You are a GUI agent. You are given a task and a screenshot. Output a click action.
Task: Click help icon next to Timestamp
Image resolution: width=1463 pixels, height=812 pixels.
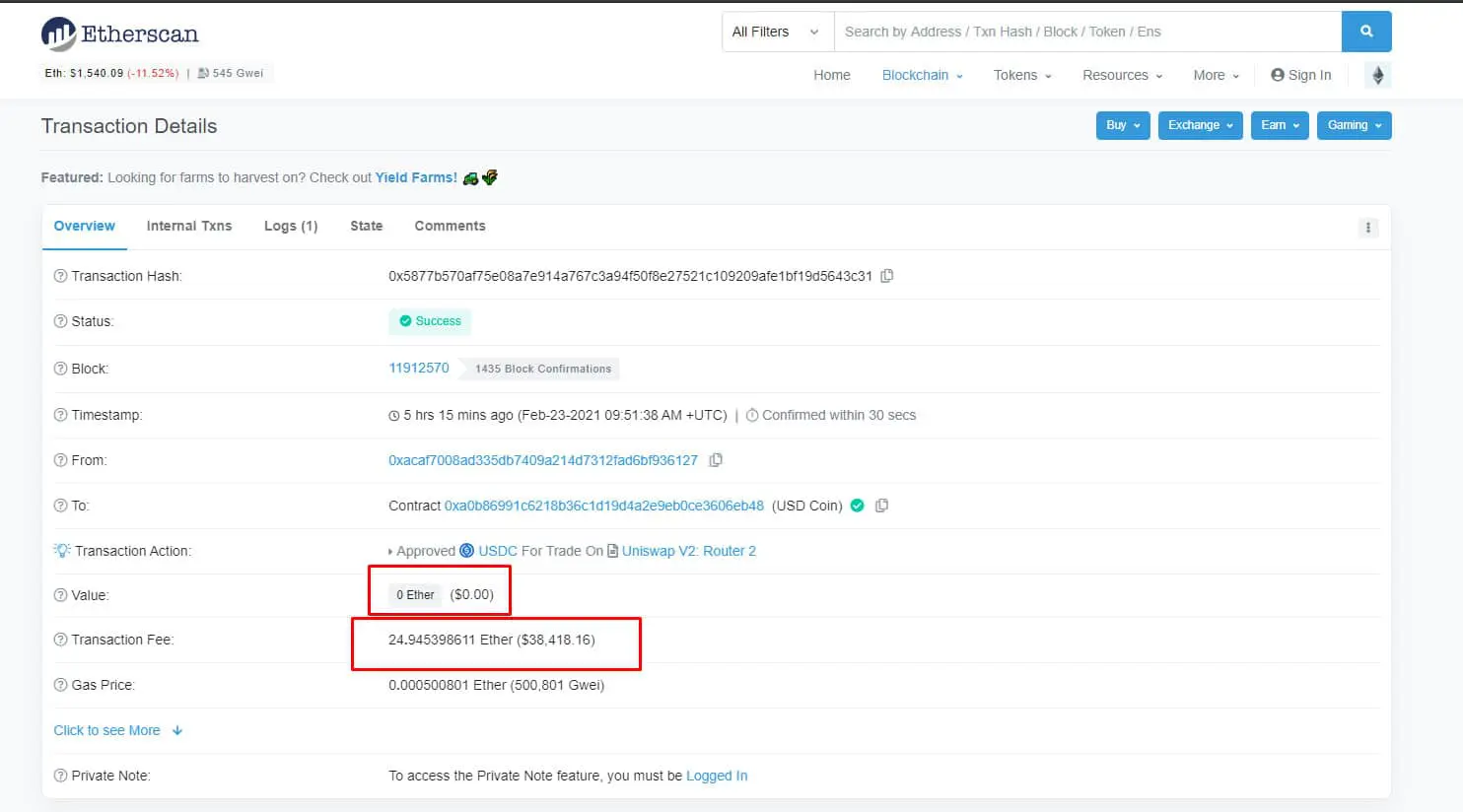point(60,415)
